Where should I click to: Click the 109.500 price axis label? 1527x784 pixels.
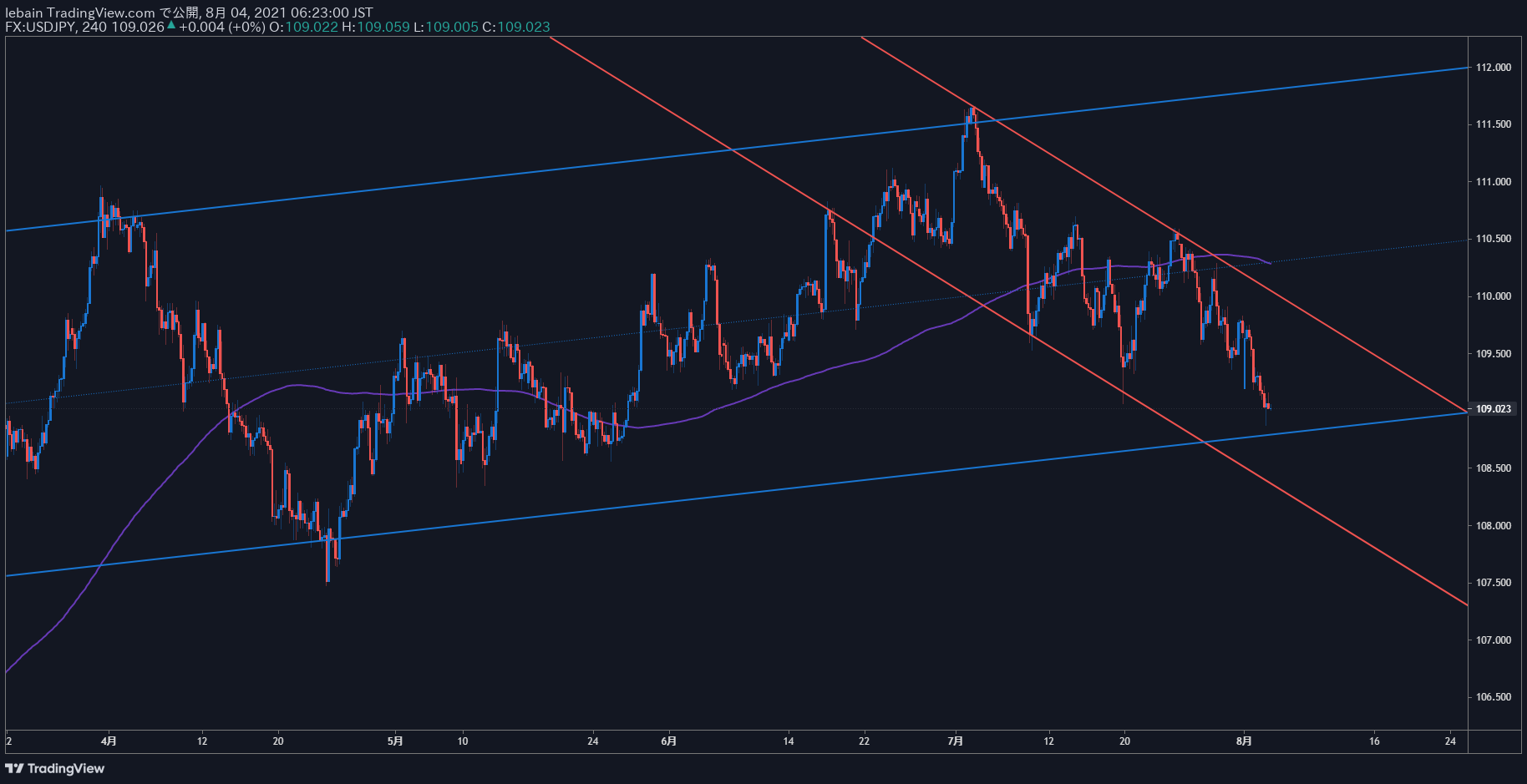point(1494,354)
